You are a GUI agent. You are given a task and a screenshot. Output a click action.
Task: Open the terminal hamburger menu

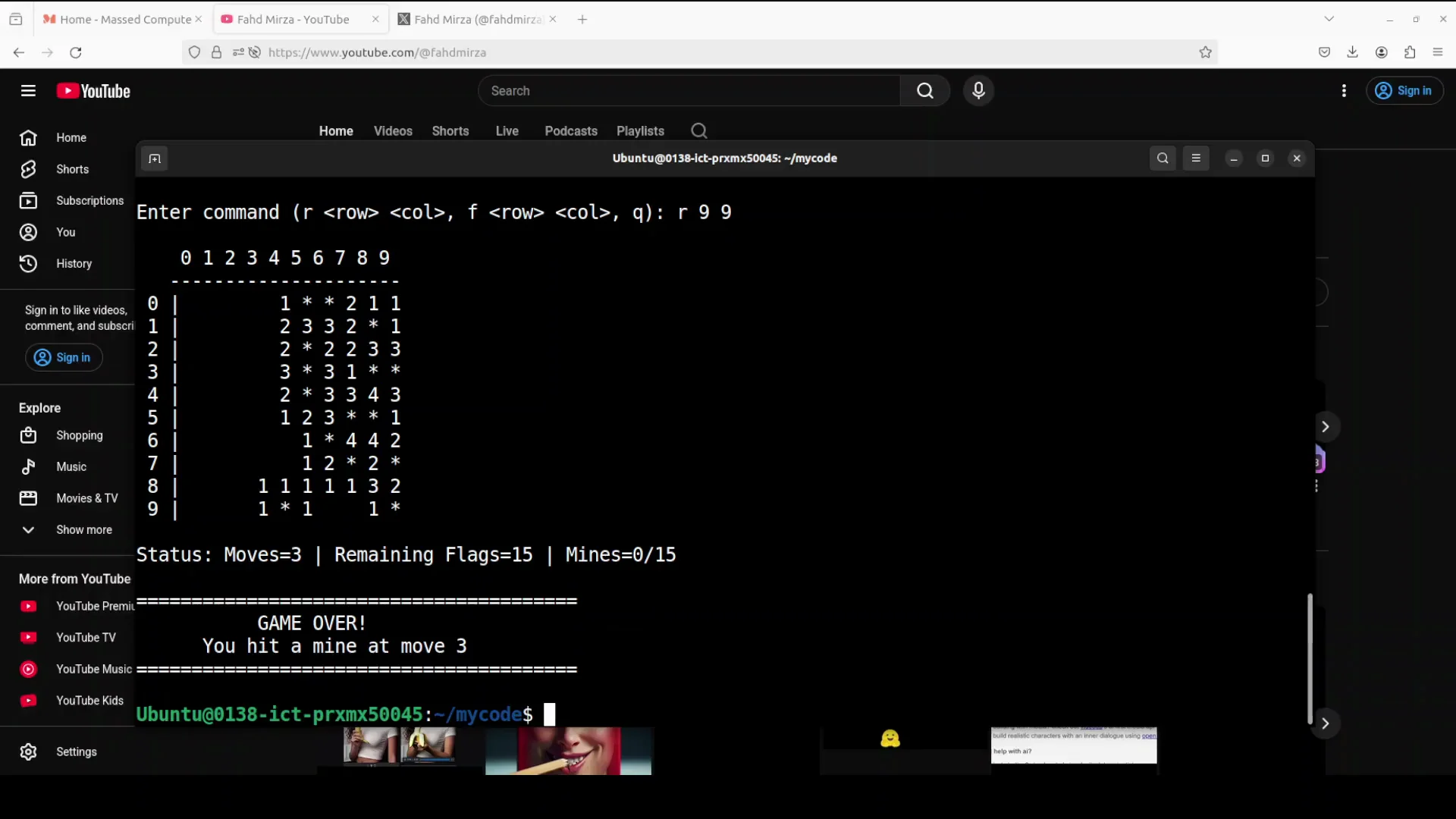pyautogui.click(x=1196, y=158)
